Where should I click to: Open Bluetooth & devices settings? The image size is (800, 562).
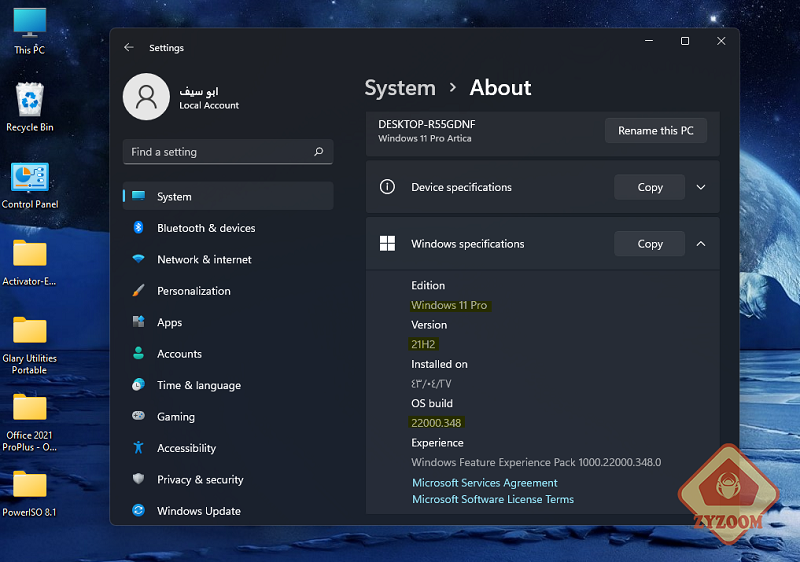click(x=228, y=228)
